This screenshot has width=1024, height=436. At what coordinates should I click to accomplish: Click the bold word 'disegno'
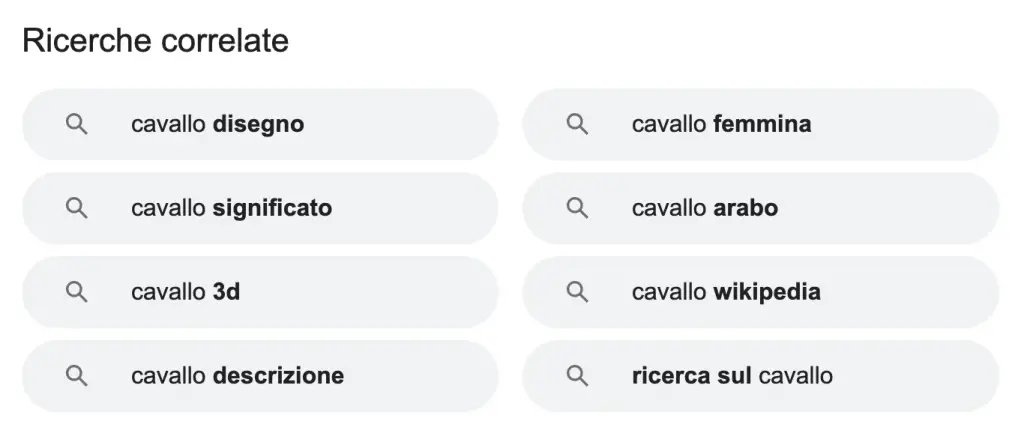click(259, 124)
